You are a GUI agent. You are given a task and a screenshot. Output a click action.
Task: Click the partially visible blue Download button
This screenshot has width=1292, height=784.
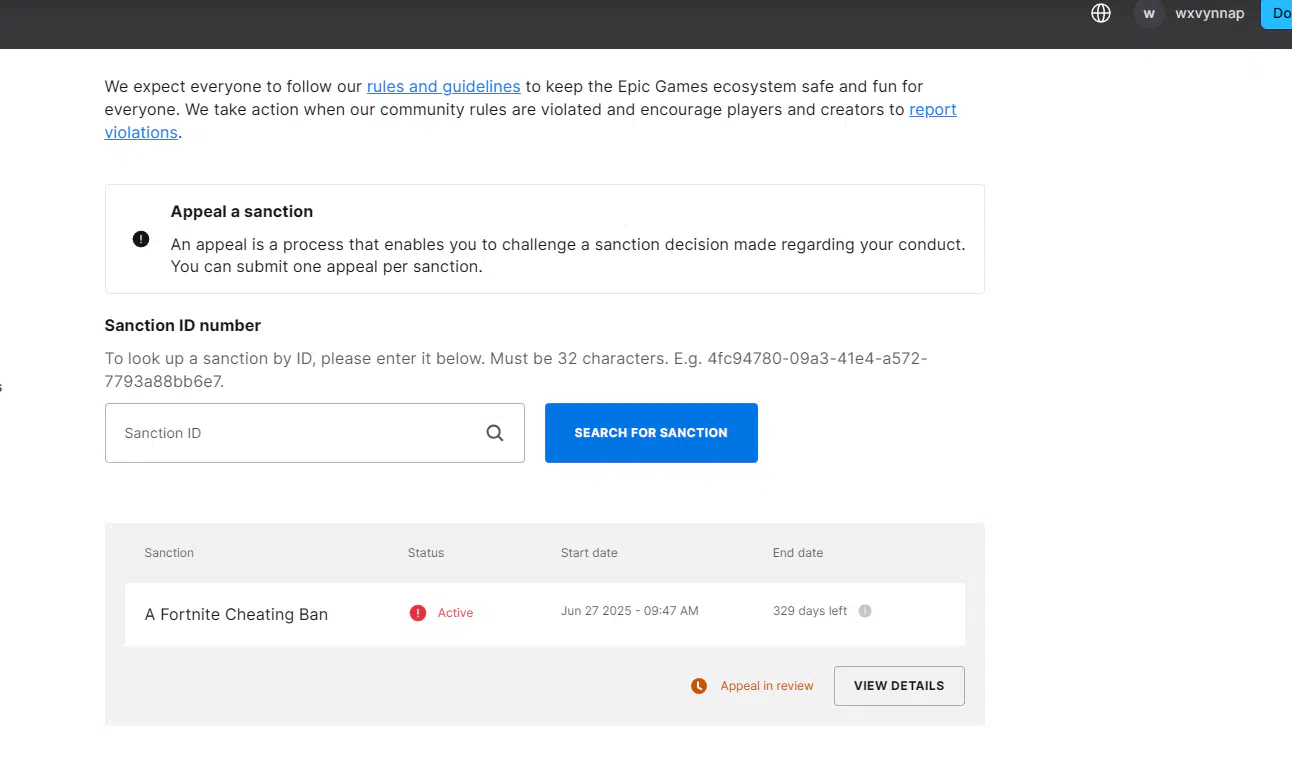click(x=1277, y=14)
